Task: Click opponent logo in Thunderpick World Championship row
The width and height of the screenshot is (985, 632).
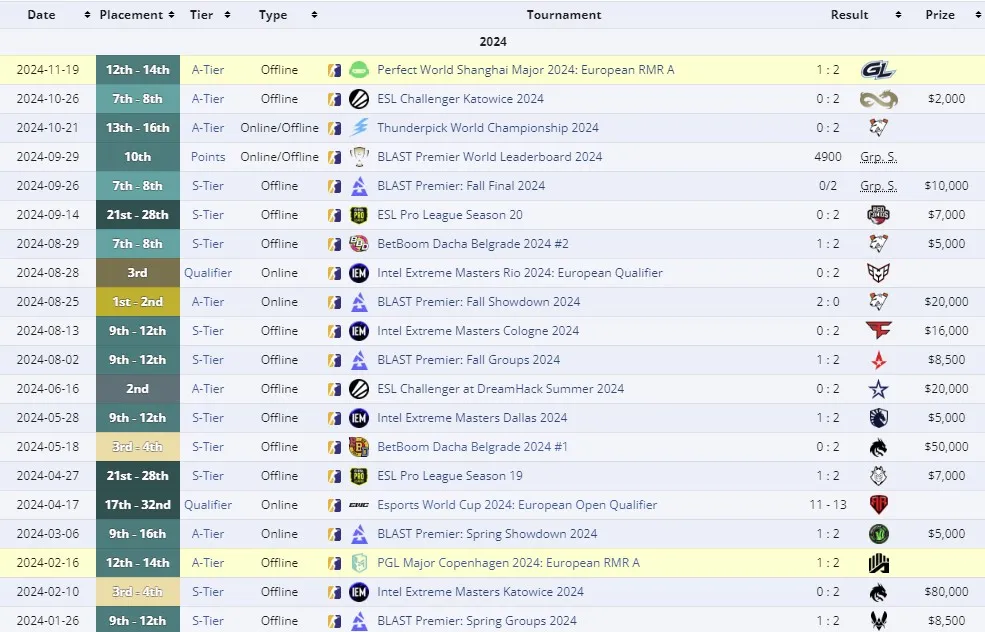Action: [x=878, y=128]
